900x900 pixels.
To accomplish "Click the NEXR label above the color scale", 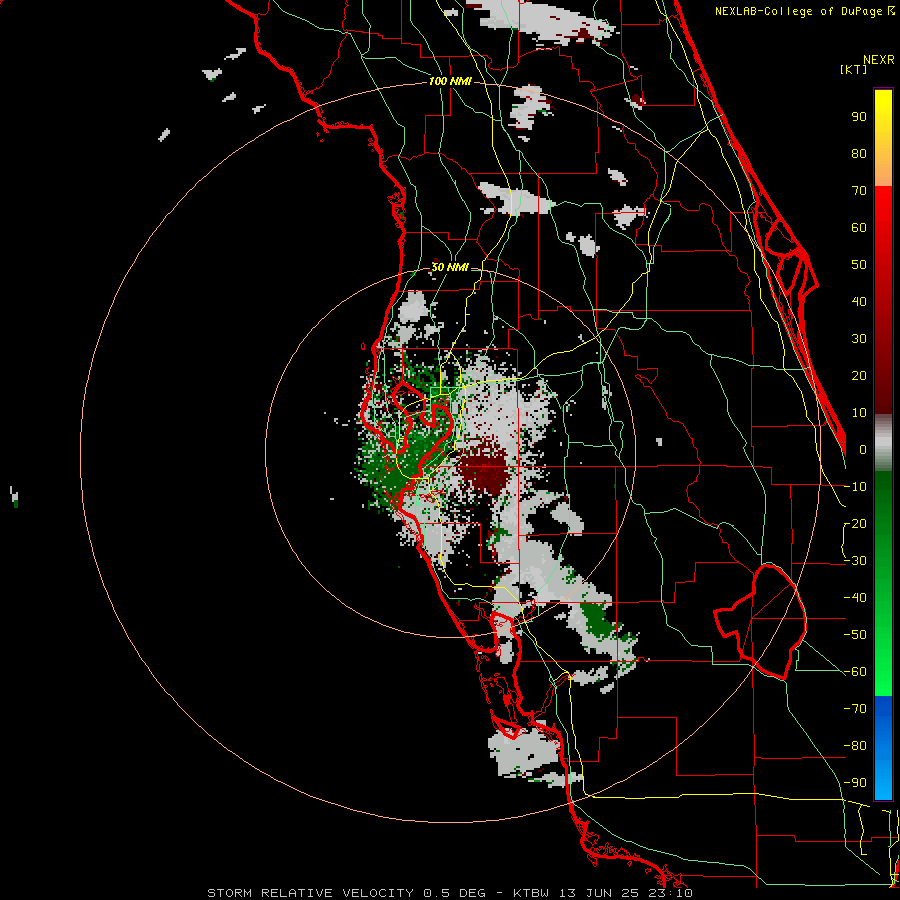I will (x=879, y=60).
